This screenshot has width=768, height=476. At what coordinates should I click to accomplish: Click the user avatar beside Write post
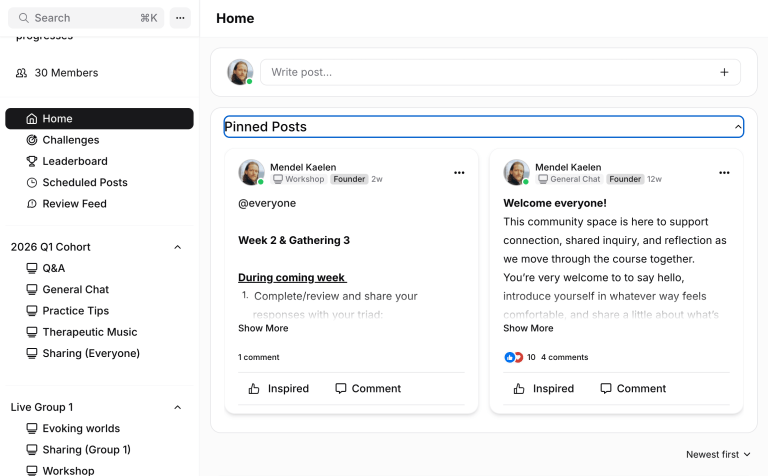240,72
